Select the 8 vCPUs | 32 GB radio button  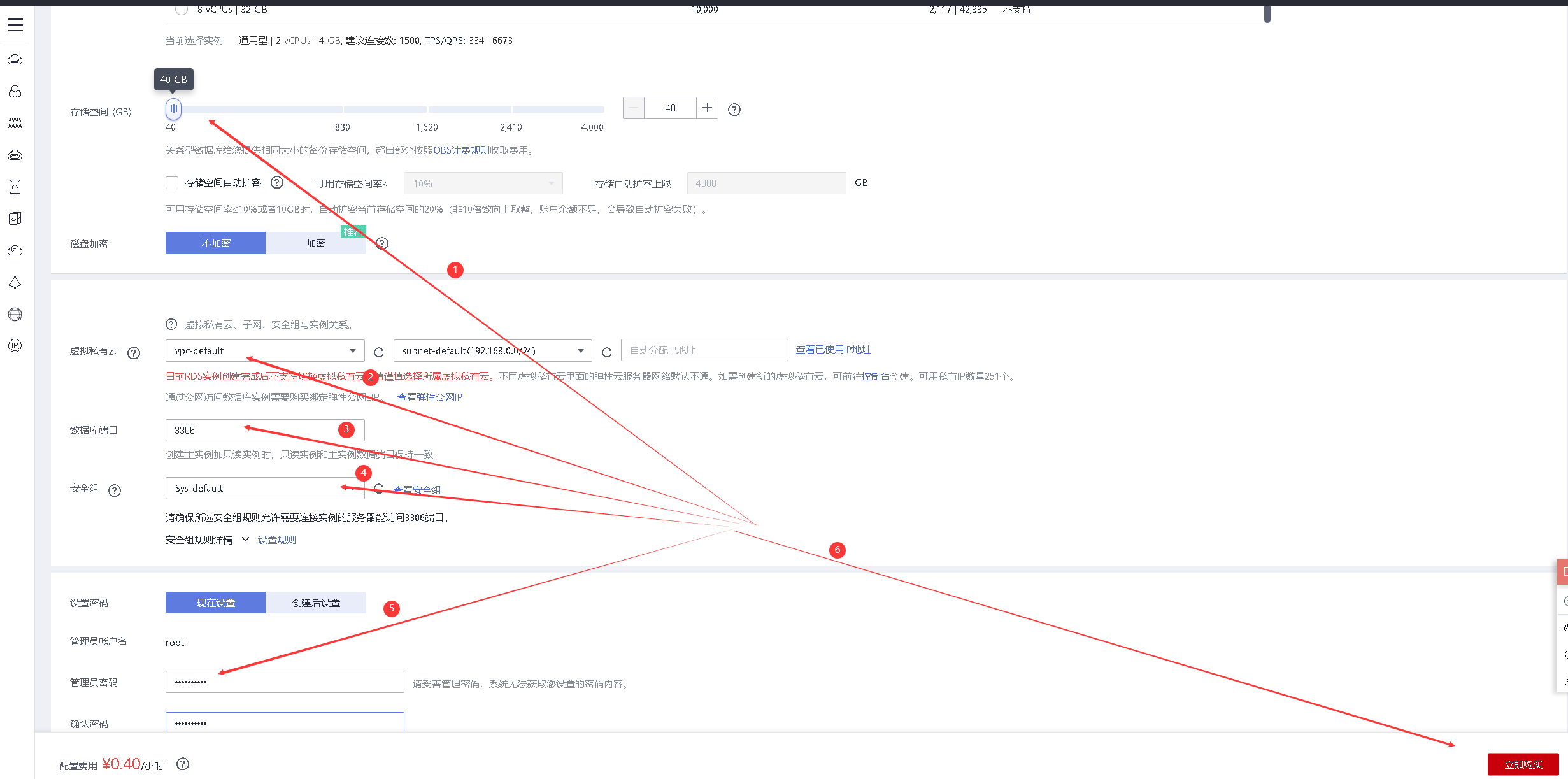pyautogui.click(x=182, y=9)
